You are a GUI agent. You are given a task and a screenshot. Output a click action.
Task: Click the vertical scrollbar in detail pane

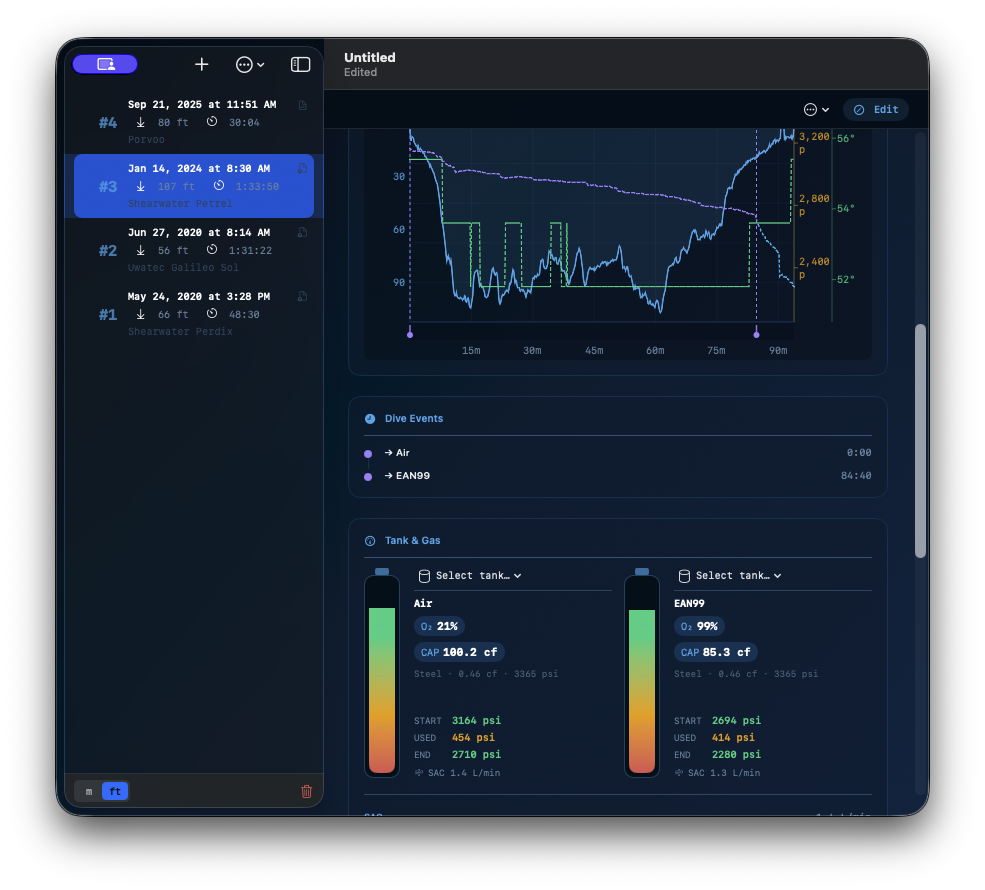(x=920, y=440)
